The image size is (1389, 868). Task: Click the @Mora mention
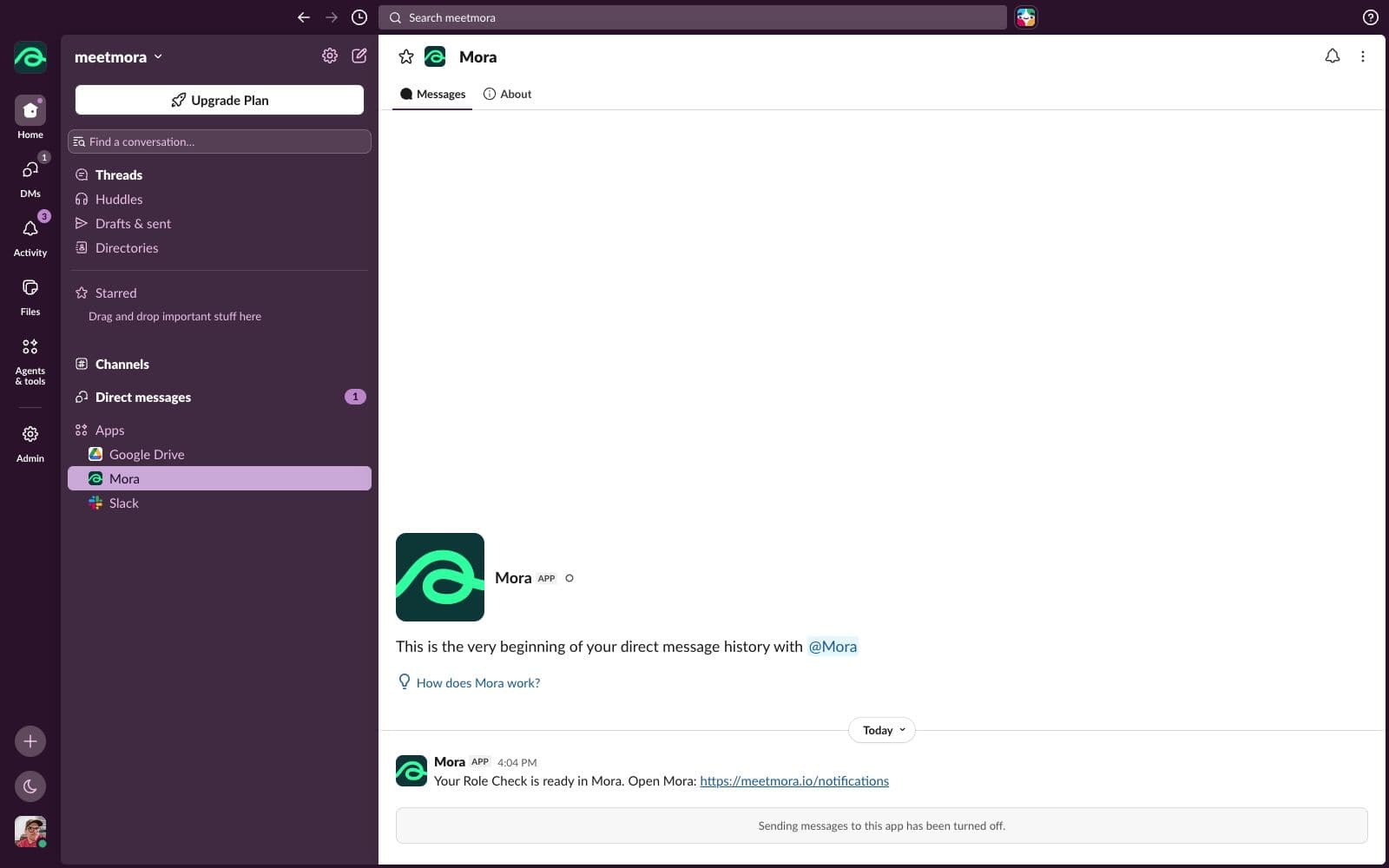coord(833,647)
